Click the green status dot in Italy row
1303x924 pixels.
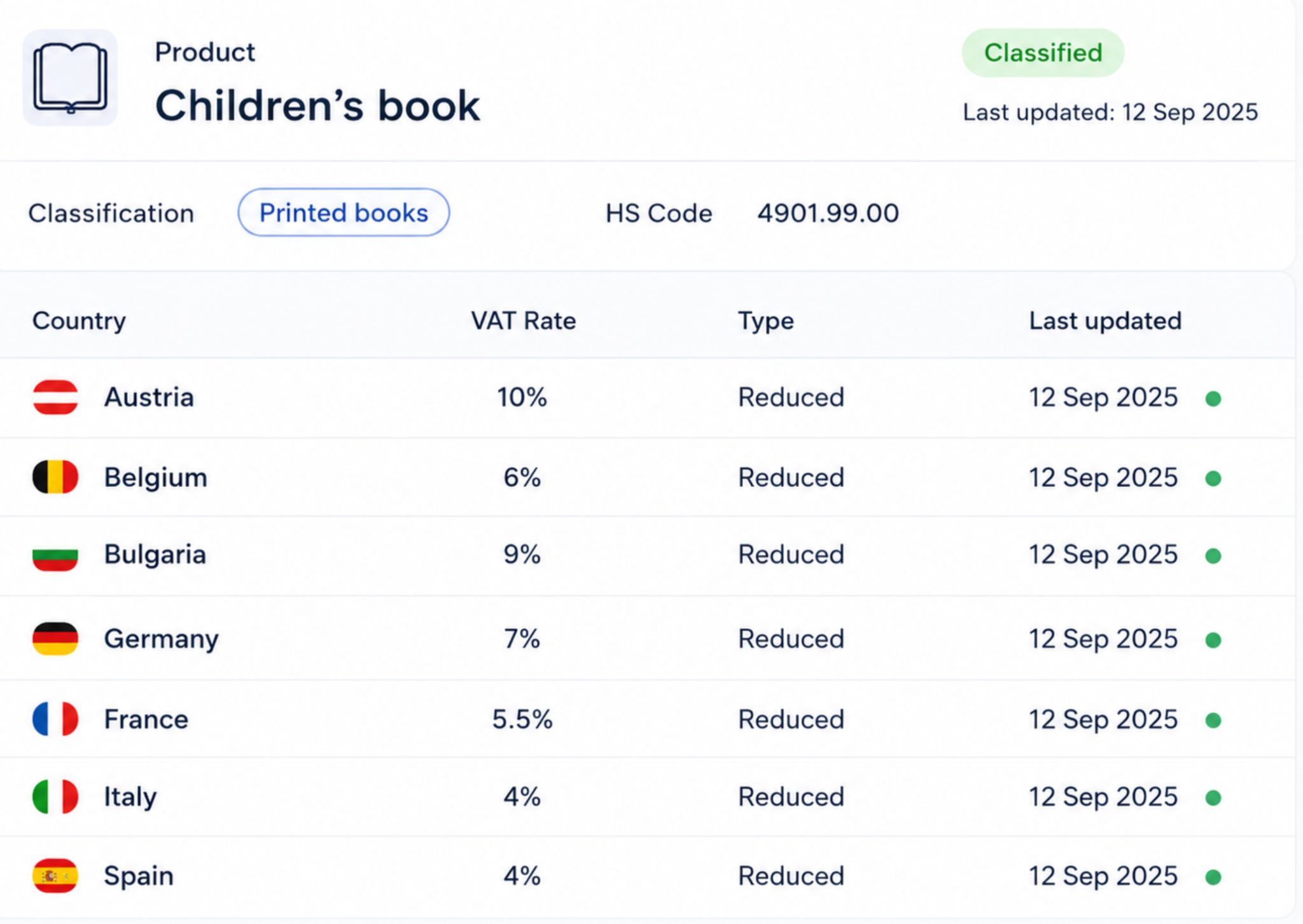[x=1213, y=797]
